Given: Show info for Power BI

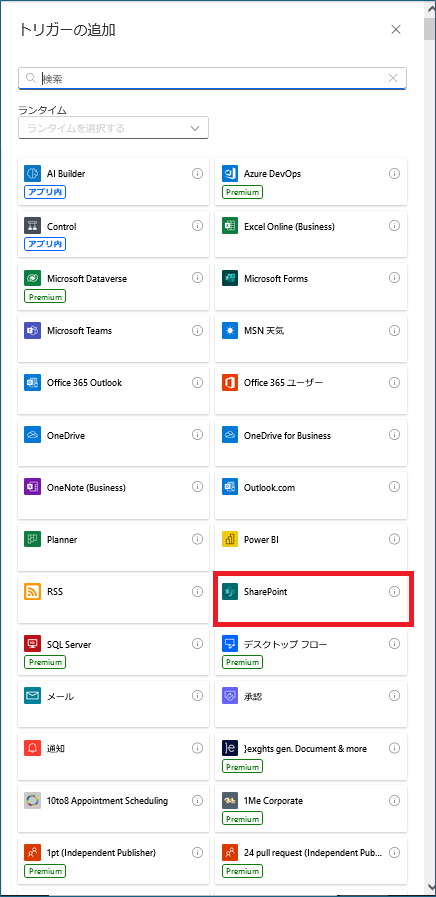Looking at the screenshot, I should pos(394,539).
